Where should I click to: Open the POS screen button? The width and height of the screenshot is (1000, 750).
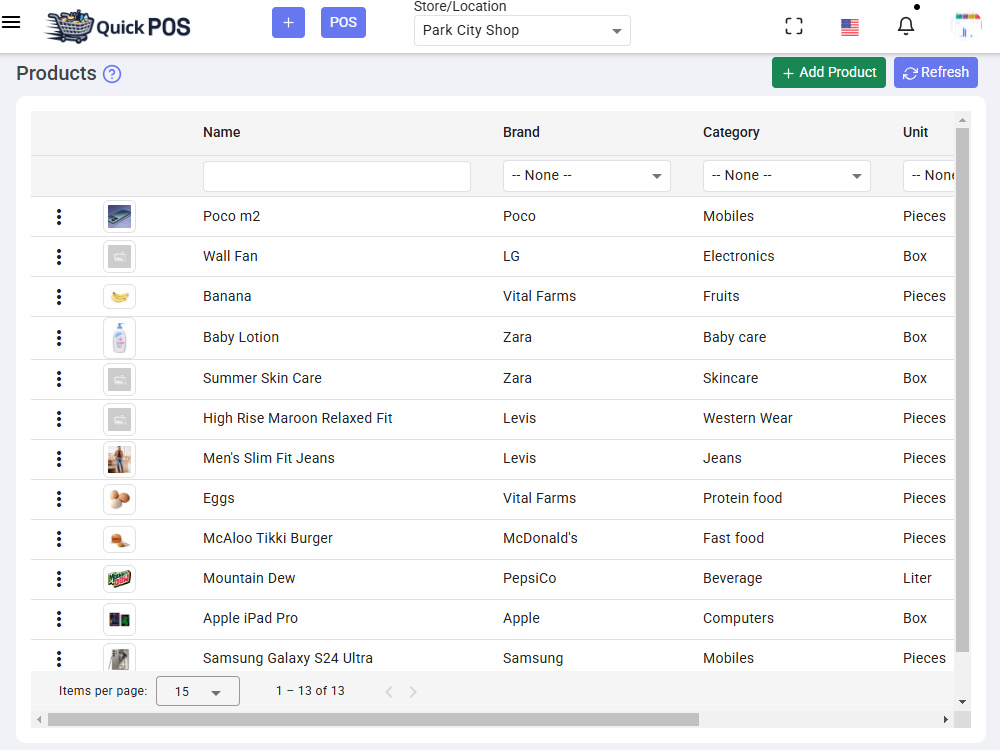[343, 22]
